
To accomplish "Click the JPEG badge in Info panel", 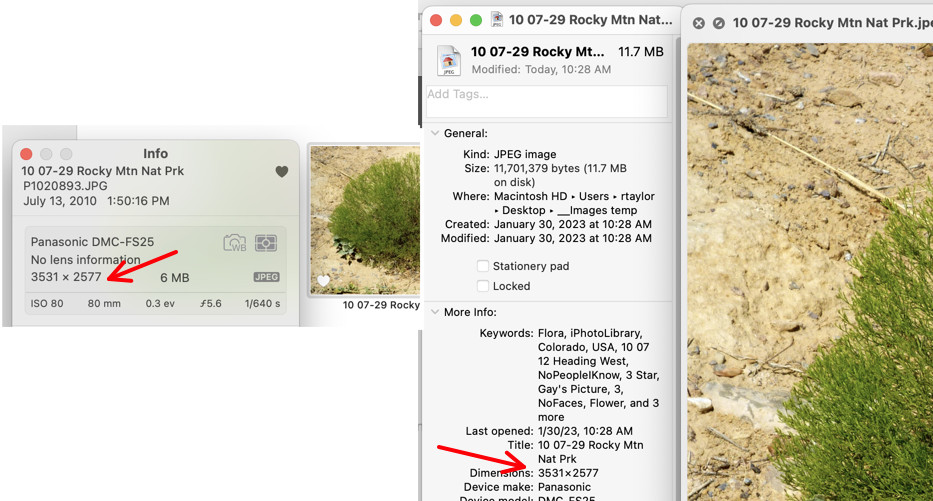I will click(x=267, y=277).
